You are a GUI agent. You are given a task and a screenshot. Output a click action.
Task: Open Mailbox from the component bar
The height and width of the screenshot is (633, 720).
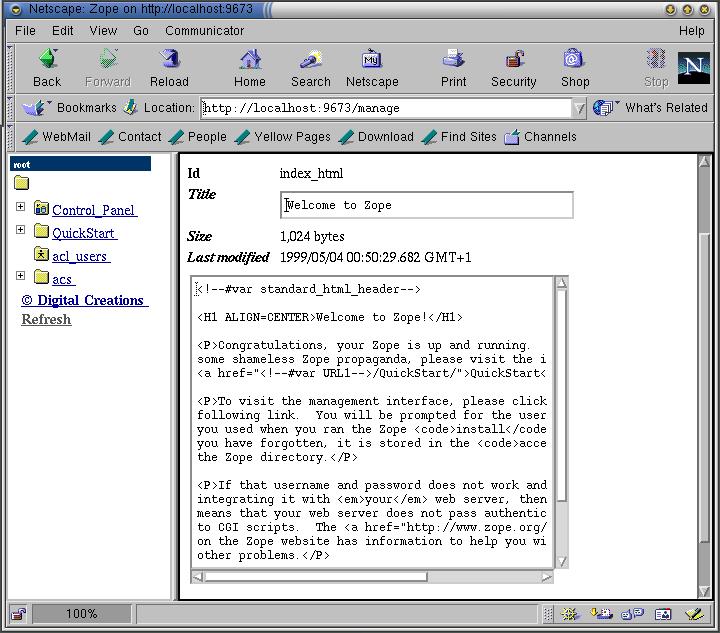coord(601,614)
